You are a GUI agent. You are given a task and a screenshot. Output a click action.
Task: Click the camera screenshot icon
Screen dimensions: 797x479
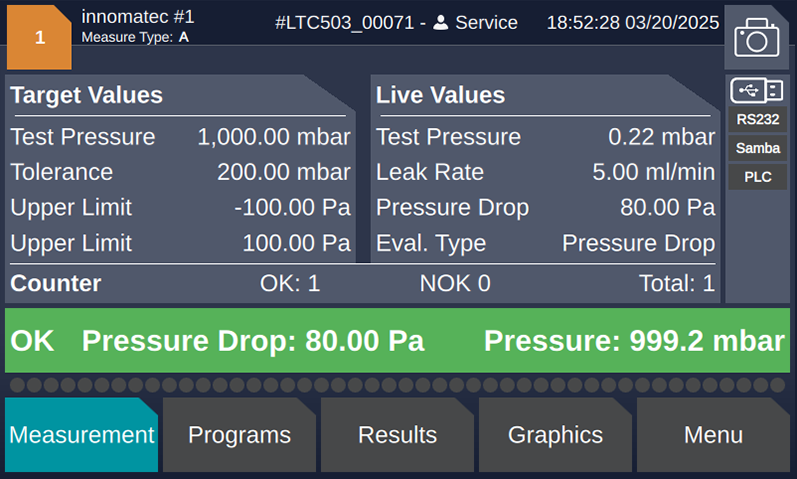coord(756,38)
